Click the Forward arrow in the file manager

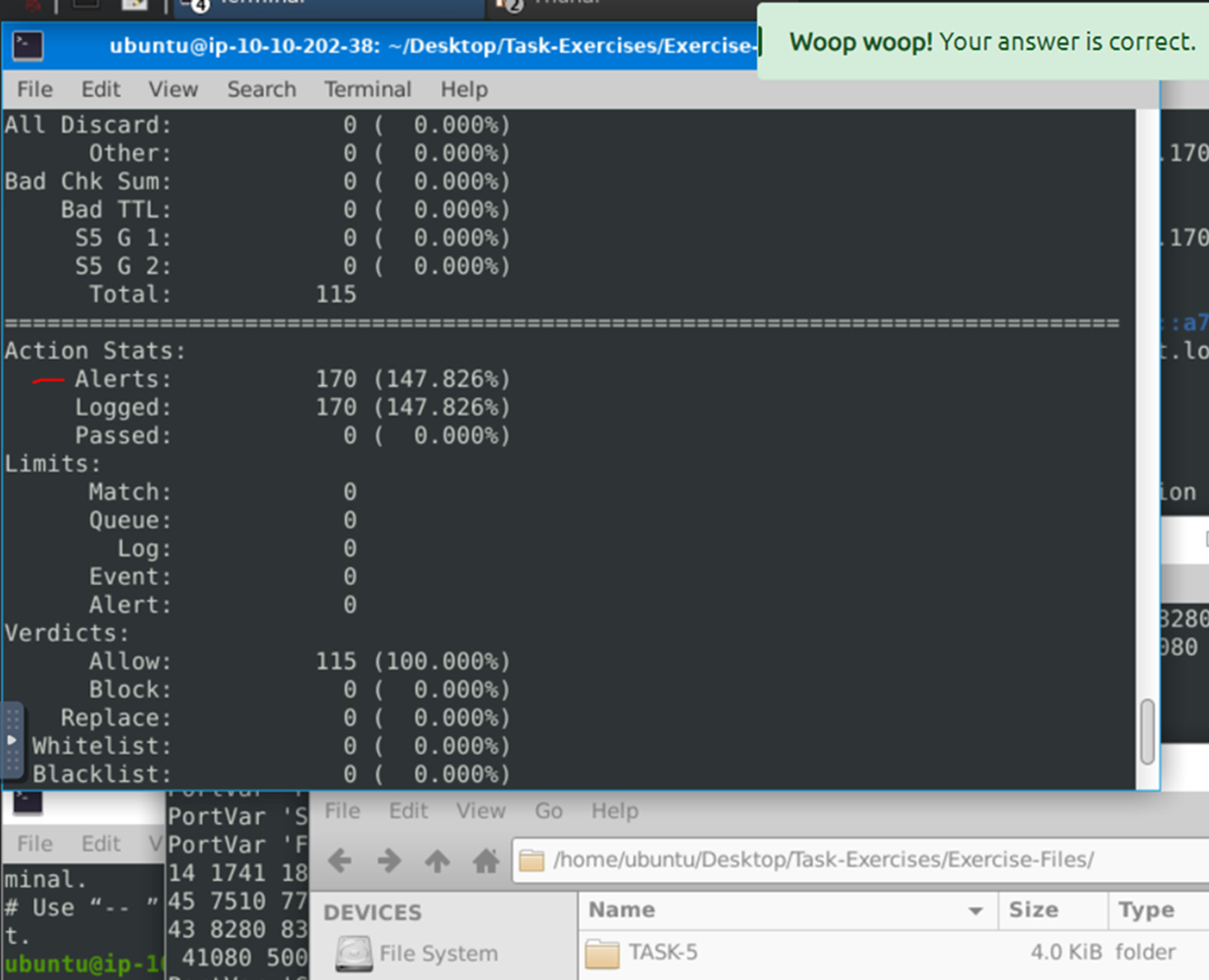click(389, 861)
